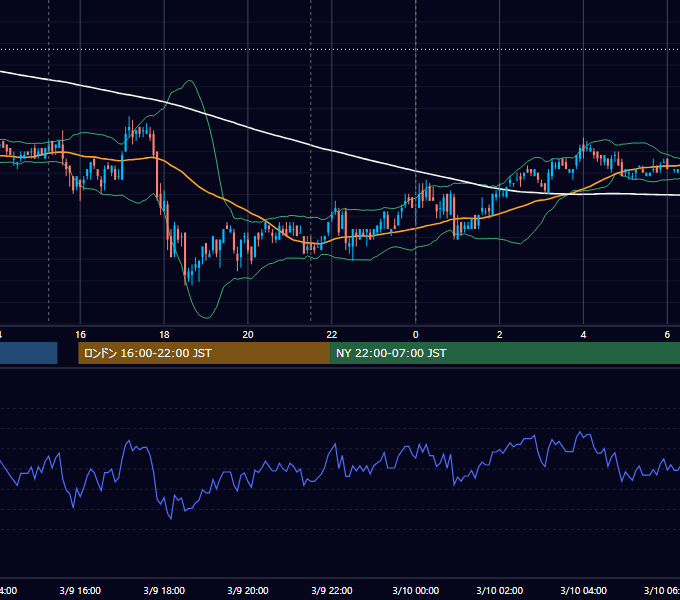680x600 pixels.
Task: Click the "2" hour label on price chart axis
Action: point(499,335)
